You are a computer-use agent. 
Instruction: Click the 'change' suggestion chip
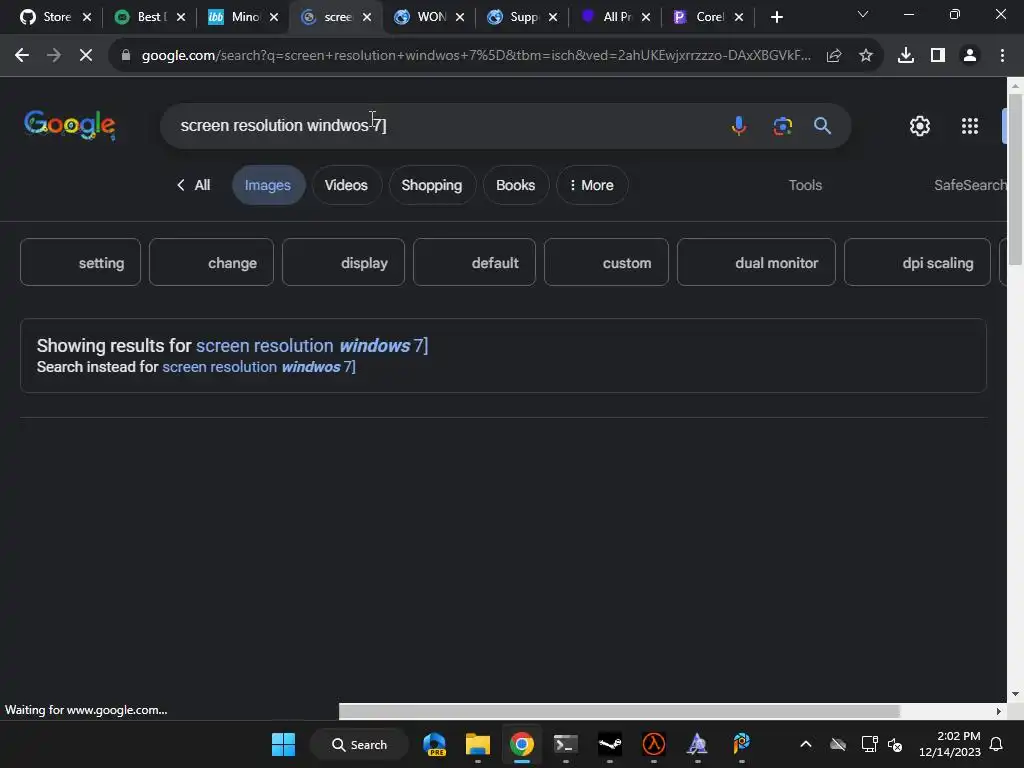212,263
